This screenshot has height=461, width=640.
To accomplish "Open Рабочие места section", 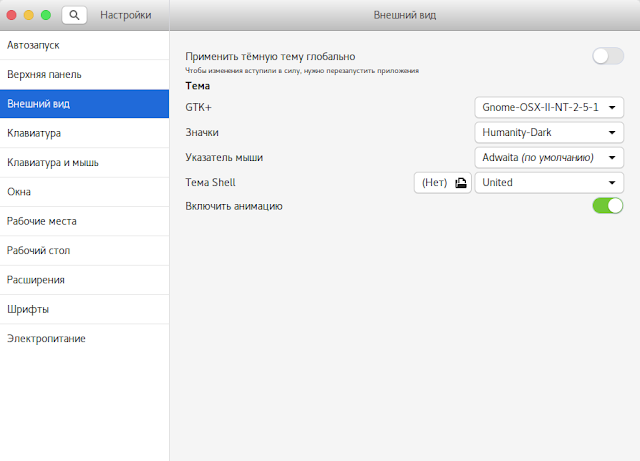I will coord(84,221).
